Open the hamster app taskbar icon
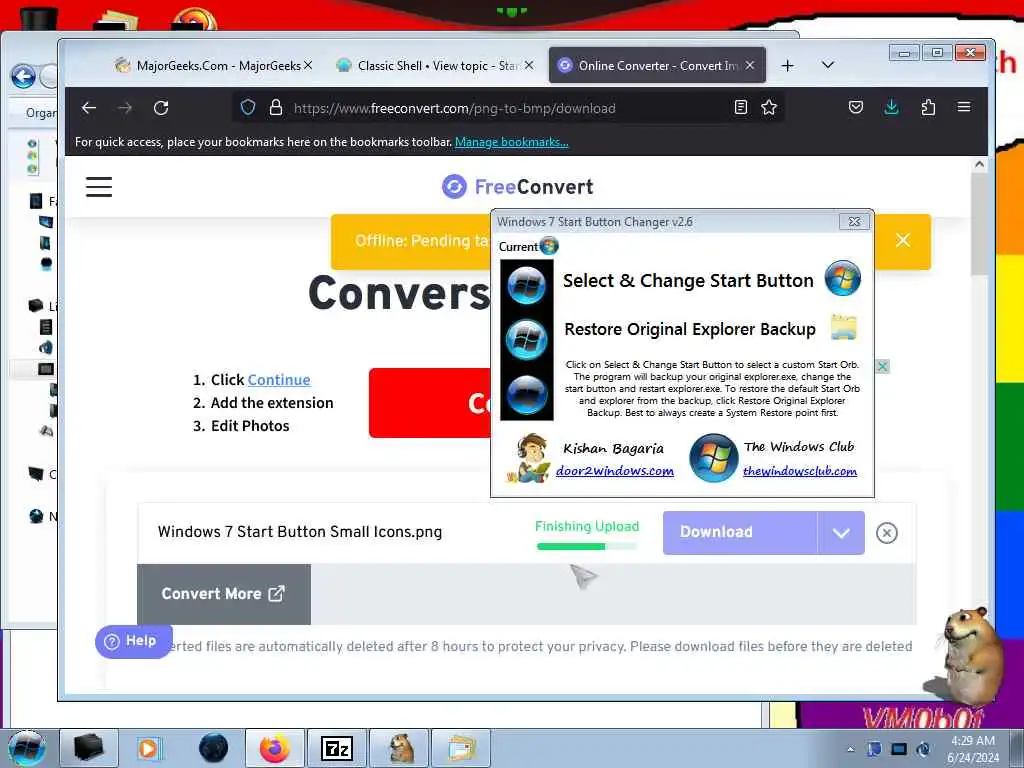 [x=400, y=748]
